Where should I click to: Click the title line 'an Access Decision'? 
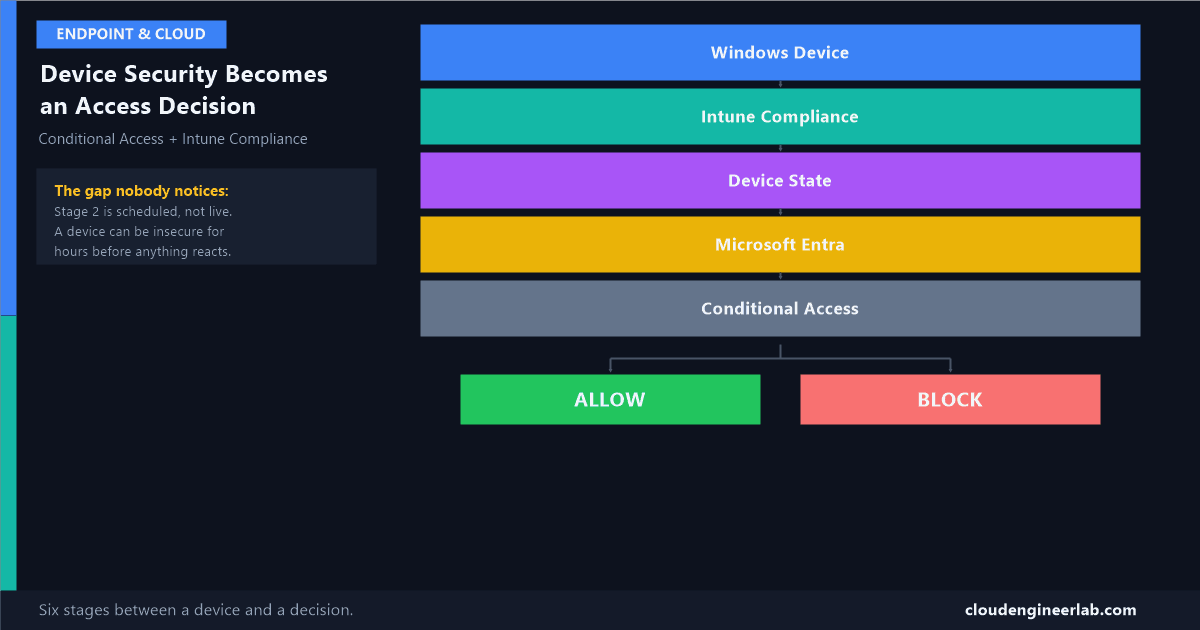tap(148, 106)
